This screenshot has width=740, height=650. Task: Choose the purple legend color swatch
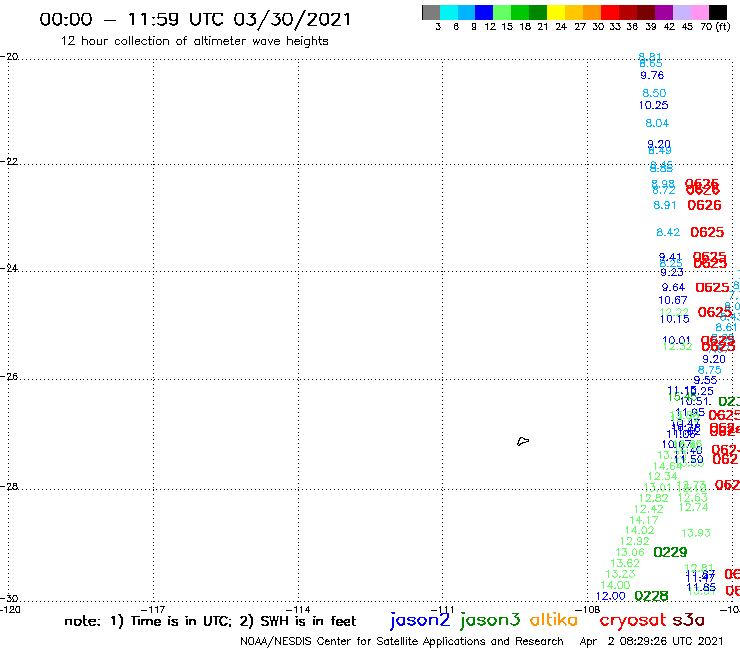664,12
